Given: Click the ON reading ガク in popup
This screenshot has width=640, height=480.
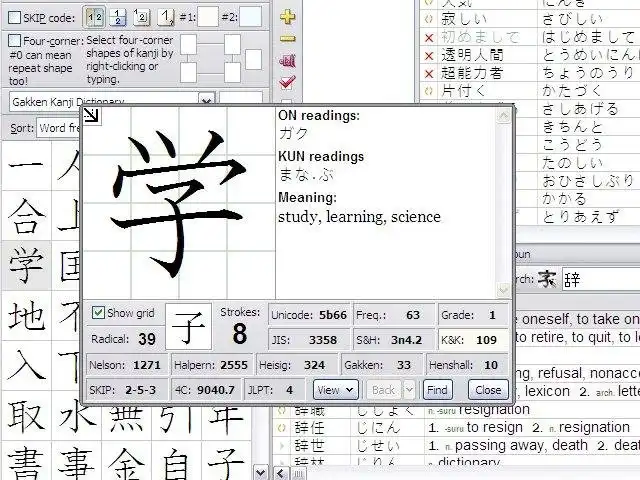Looking at the screenshot, I should 293,133.
